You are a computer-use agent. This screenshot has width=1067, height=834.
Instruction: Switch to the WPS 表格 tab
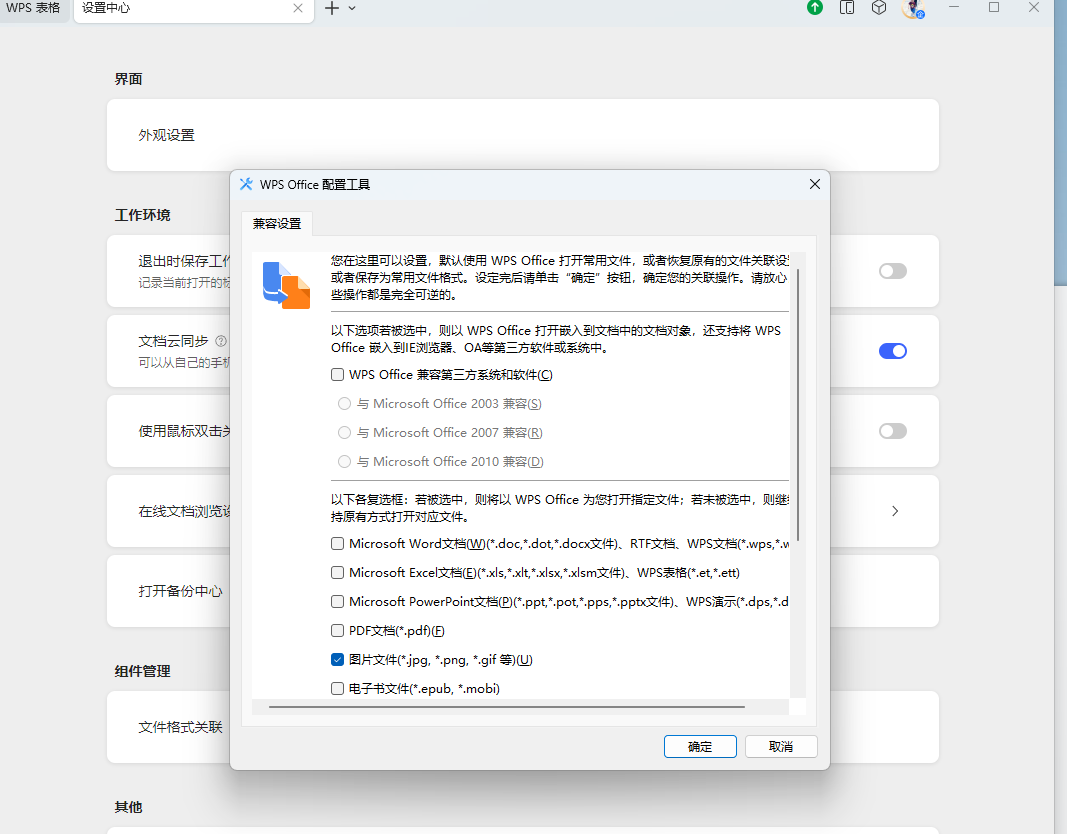point(33,8)
